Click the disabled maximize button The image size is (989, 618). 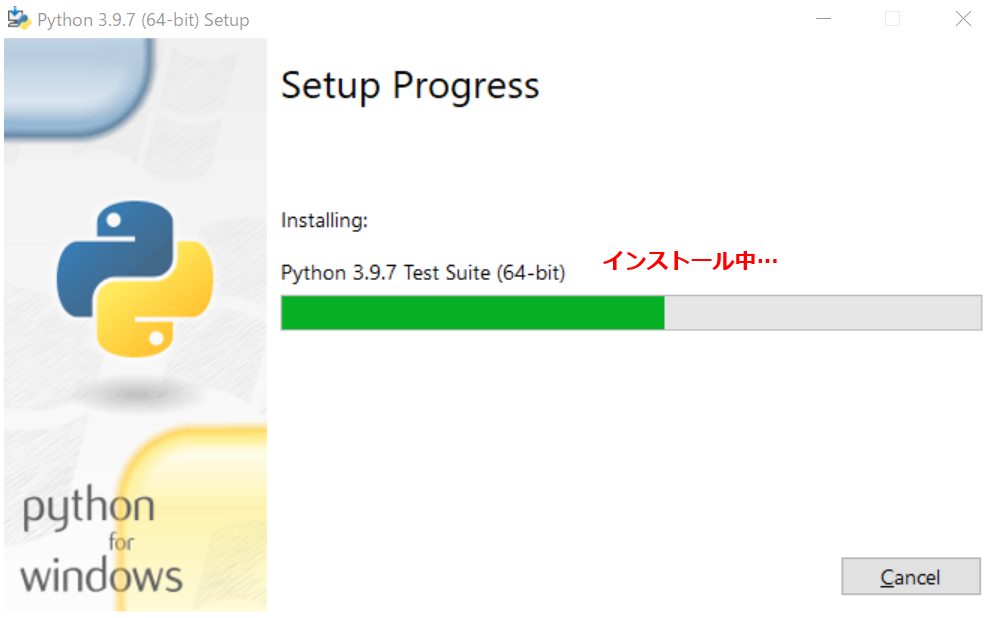[892, 19]
